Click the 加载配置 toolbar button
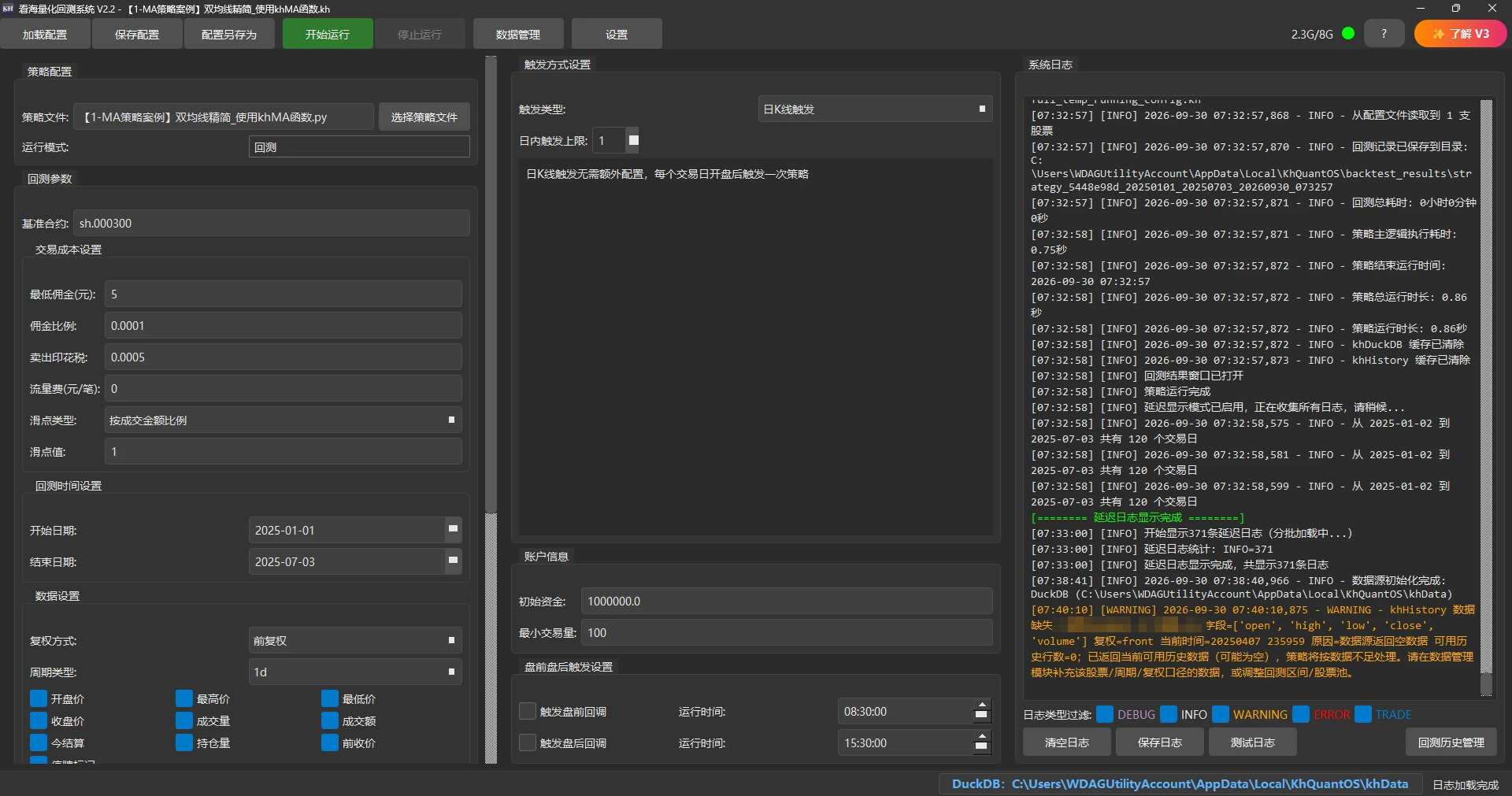1512x796 pixels. [x=45, y=35]
